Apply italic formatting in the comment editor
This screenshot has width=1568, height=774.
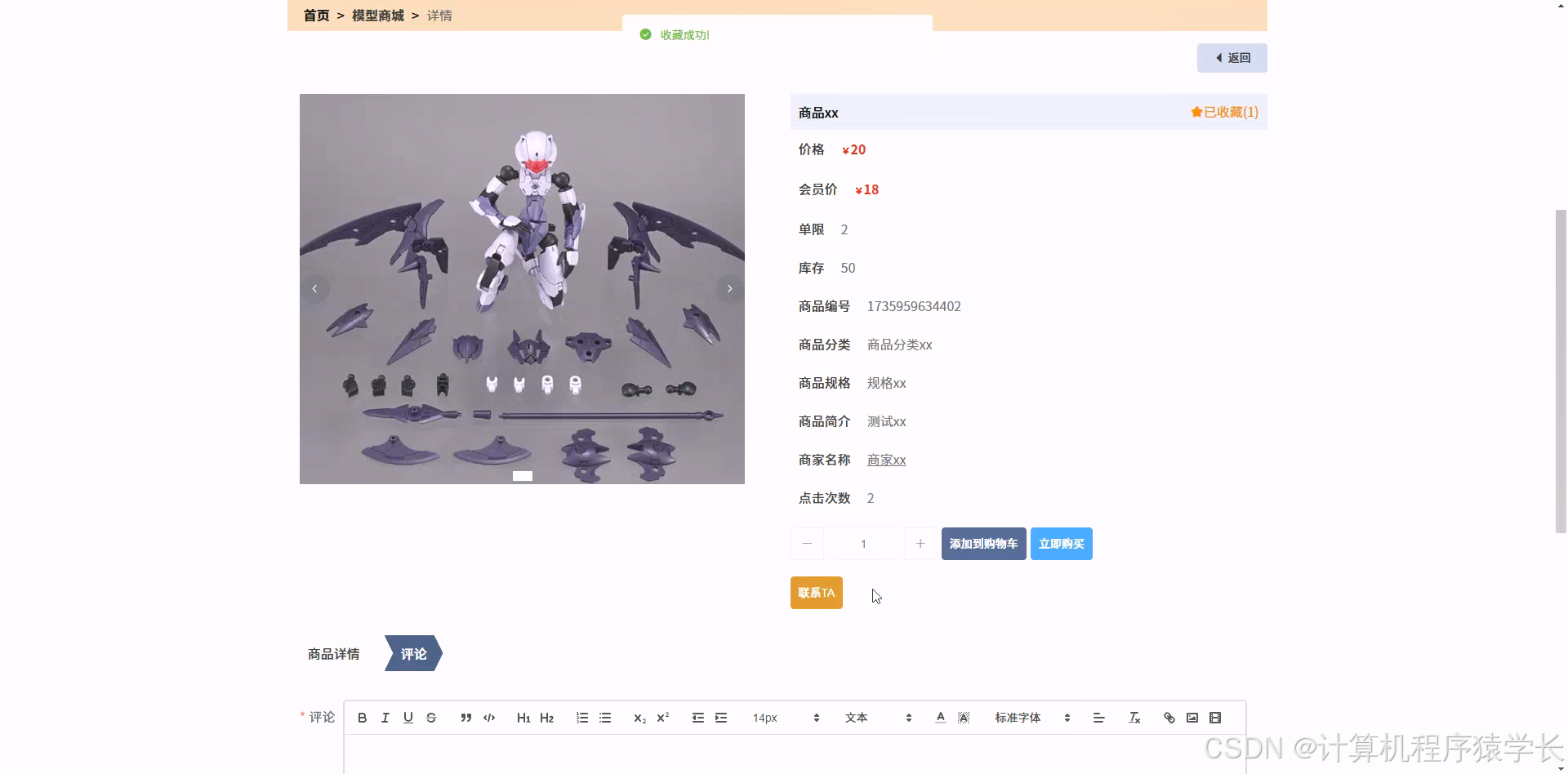385,718
